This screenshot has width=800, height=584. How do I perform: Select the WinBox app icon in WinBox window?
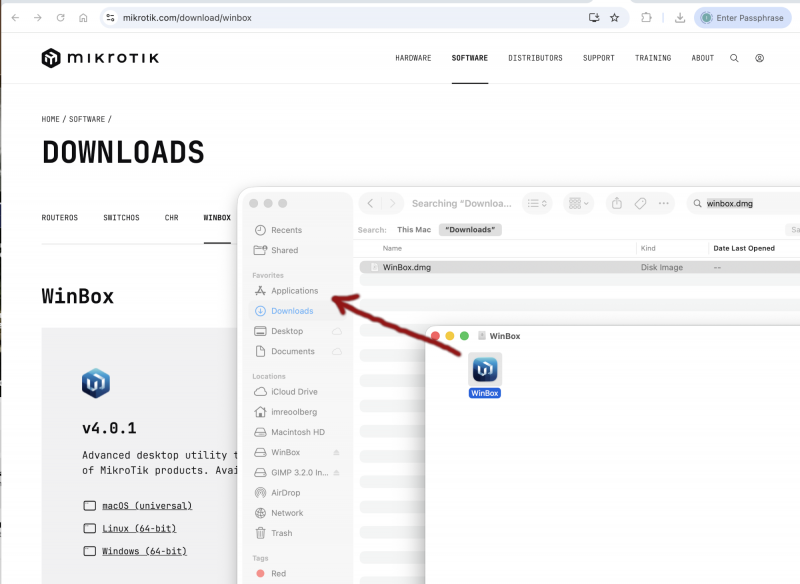pyautogui.click(x=485, y=370)
